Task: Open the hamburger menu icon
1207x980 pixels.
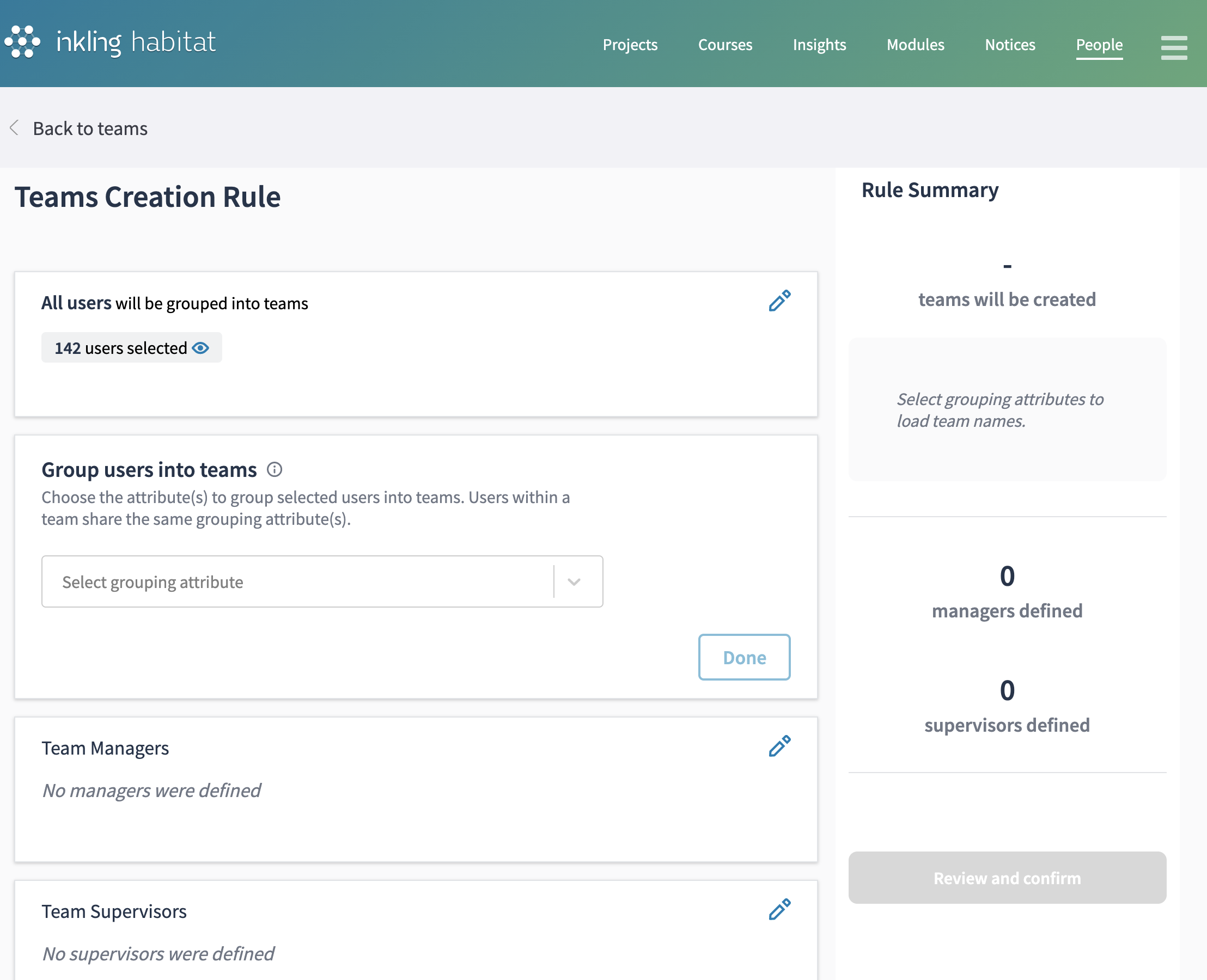Action: (1174, 47)
